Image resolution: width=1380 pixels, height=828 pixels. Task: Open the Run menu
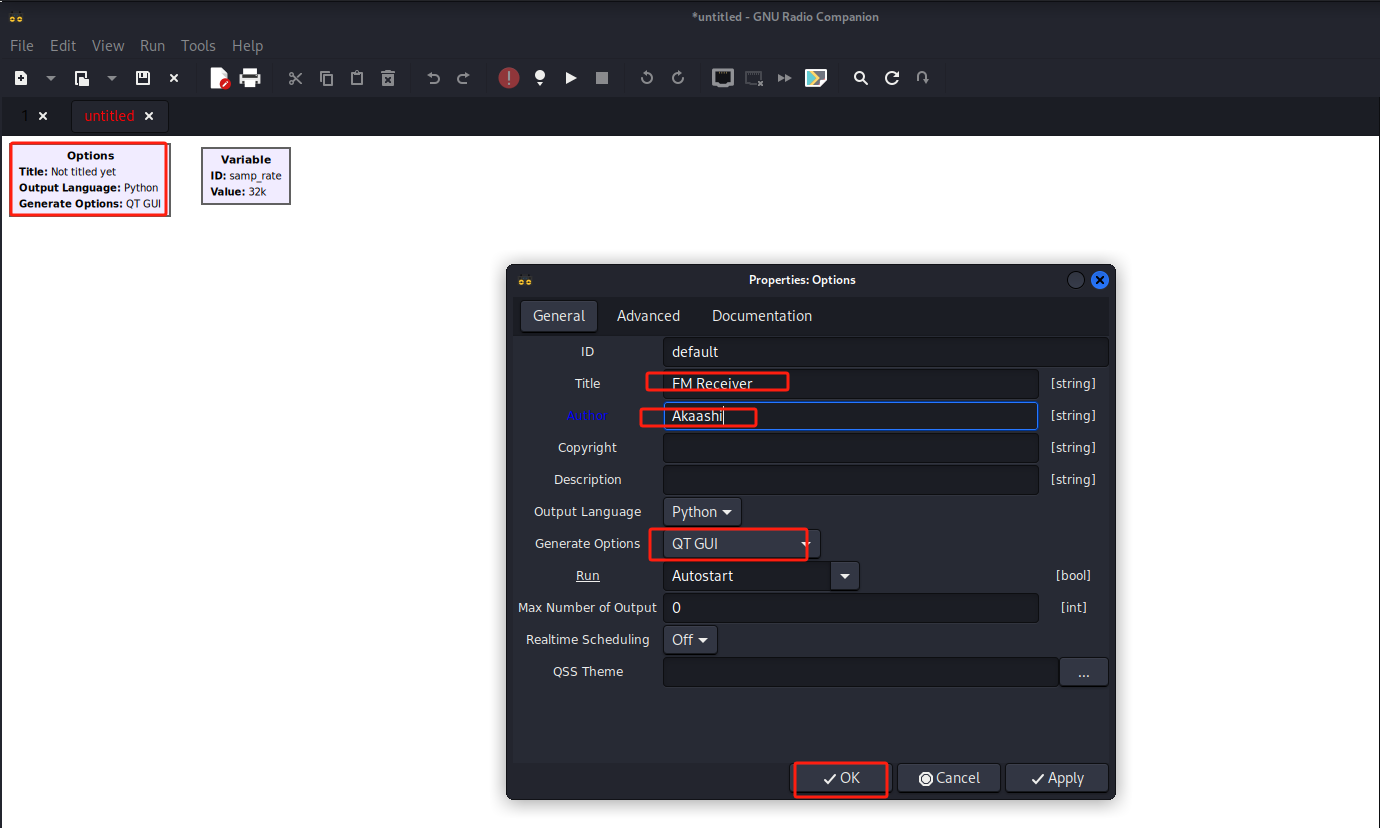coord(153,46)
